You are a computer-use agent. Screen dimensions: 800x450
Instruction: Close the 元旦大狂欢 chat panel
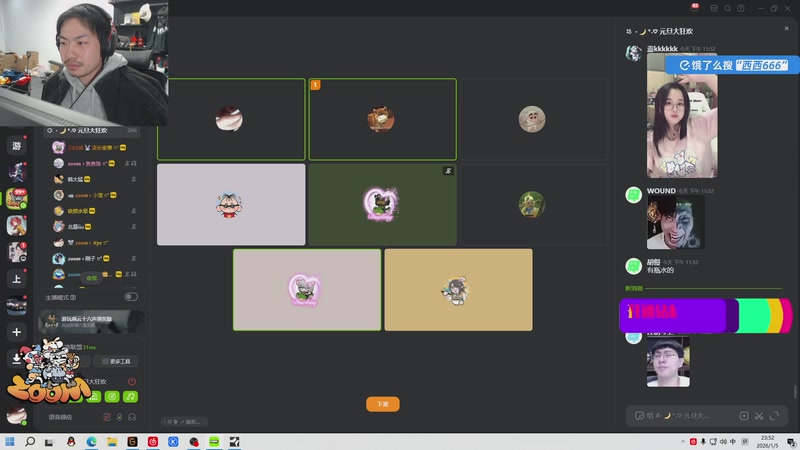tap(786, 29)
